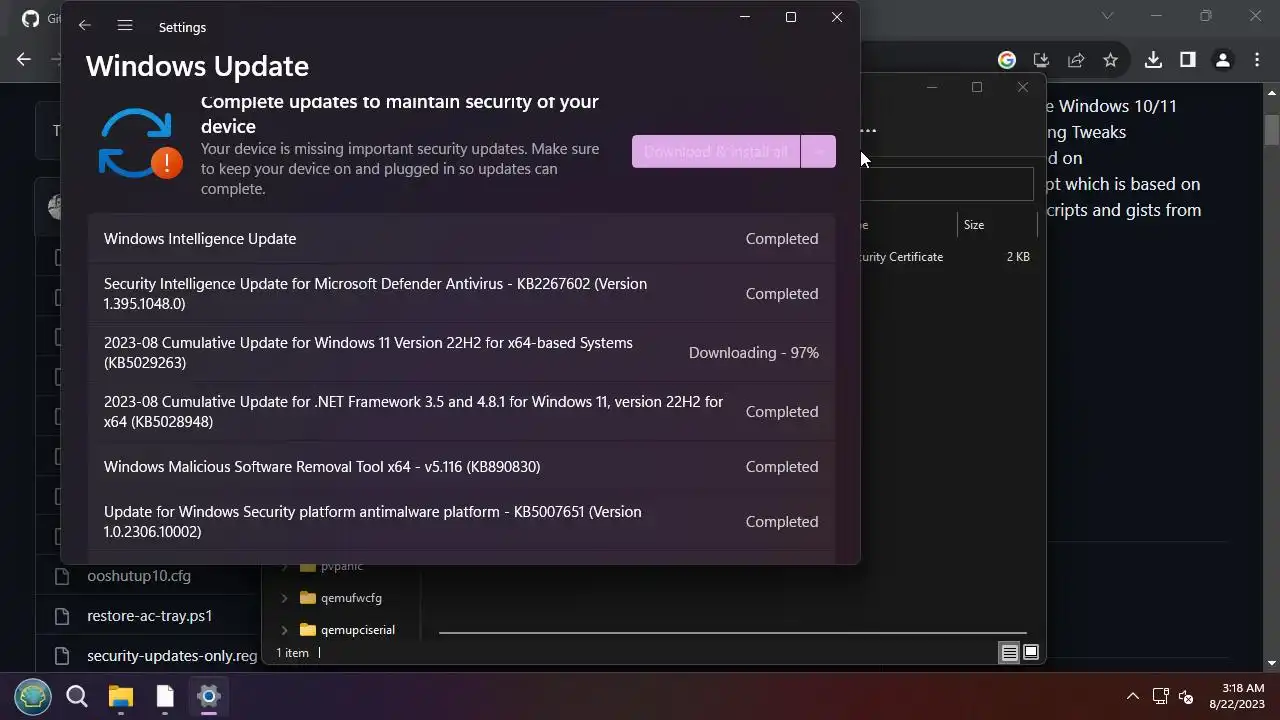The image size is (1280, 720).
Task: Open the File Explorer See more (...) menu
Action: coord(868,130)
